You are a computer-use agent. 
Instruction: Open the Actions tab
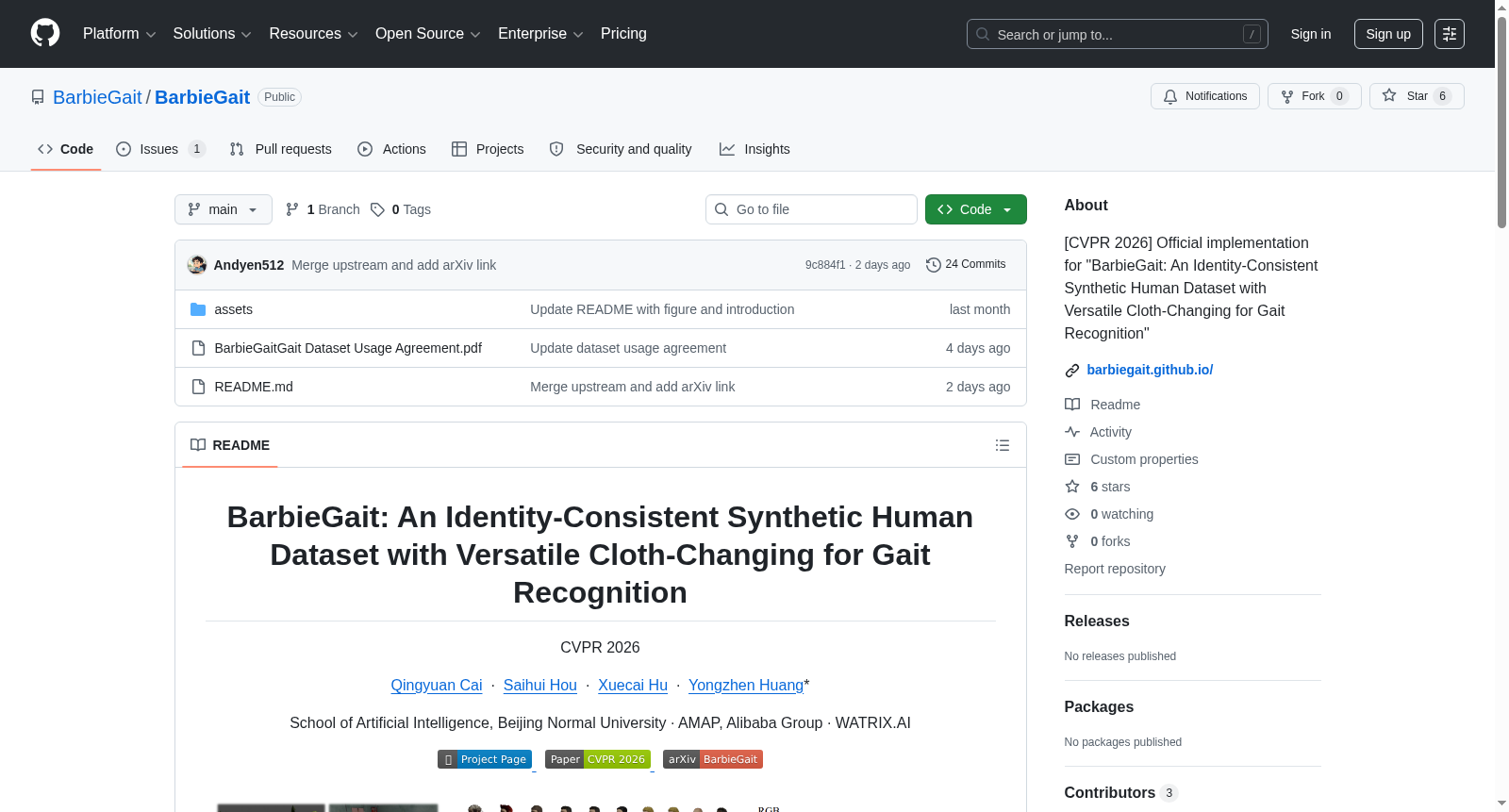pyautogui.click(x=392, y=149)
